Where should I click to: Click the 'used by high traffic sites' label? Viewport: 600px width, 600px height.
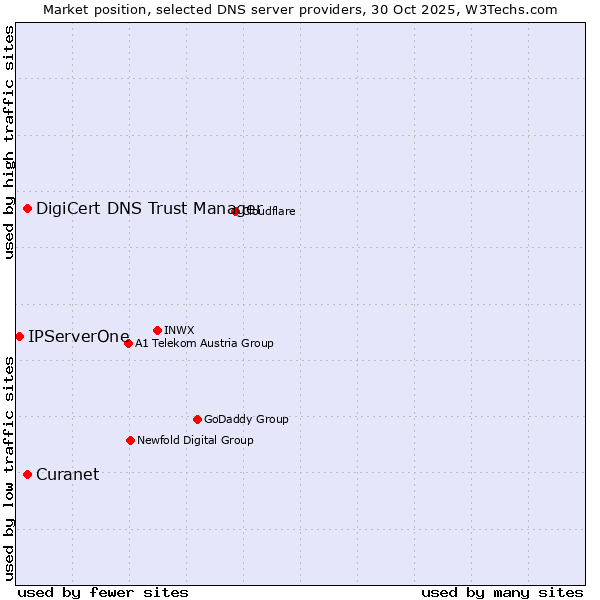[x=9, y=142]
